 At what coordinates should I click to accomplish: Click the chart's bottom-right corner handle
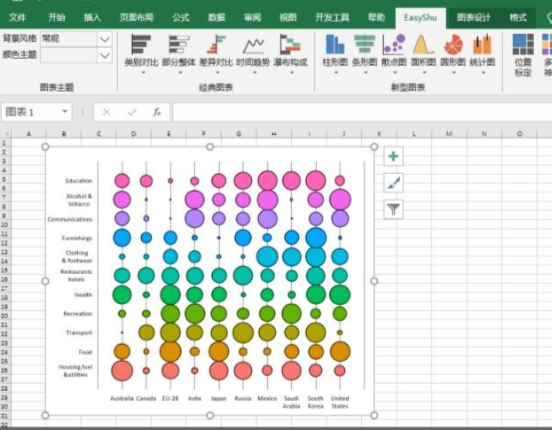coord(374,416)
